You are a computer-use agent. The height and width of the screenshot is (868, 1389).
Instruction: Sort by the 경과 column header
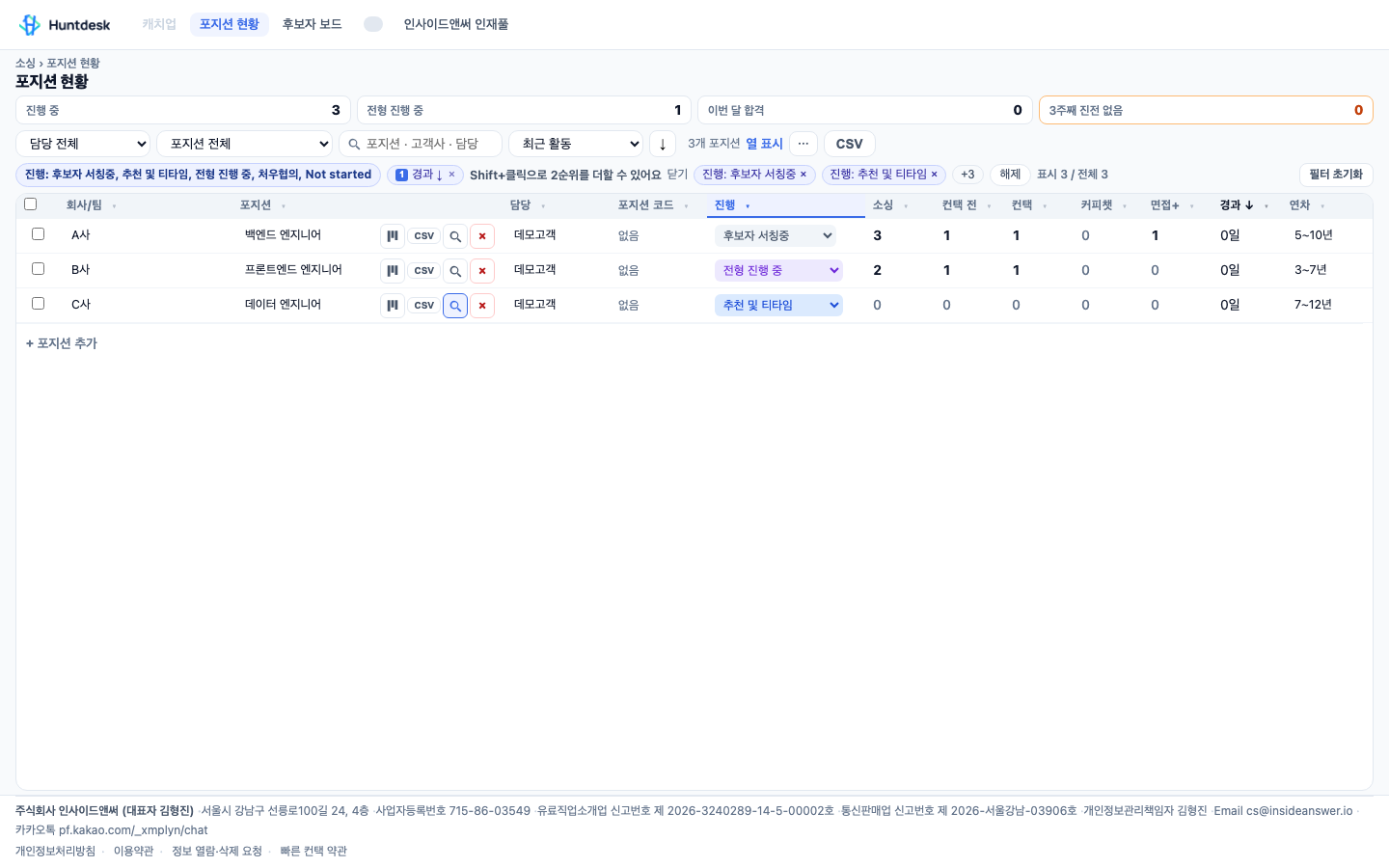point(1237,205)
